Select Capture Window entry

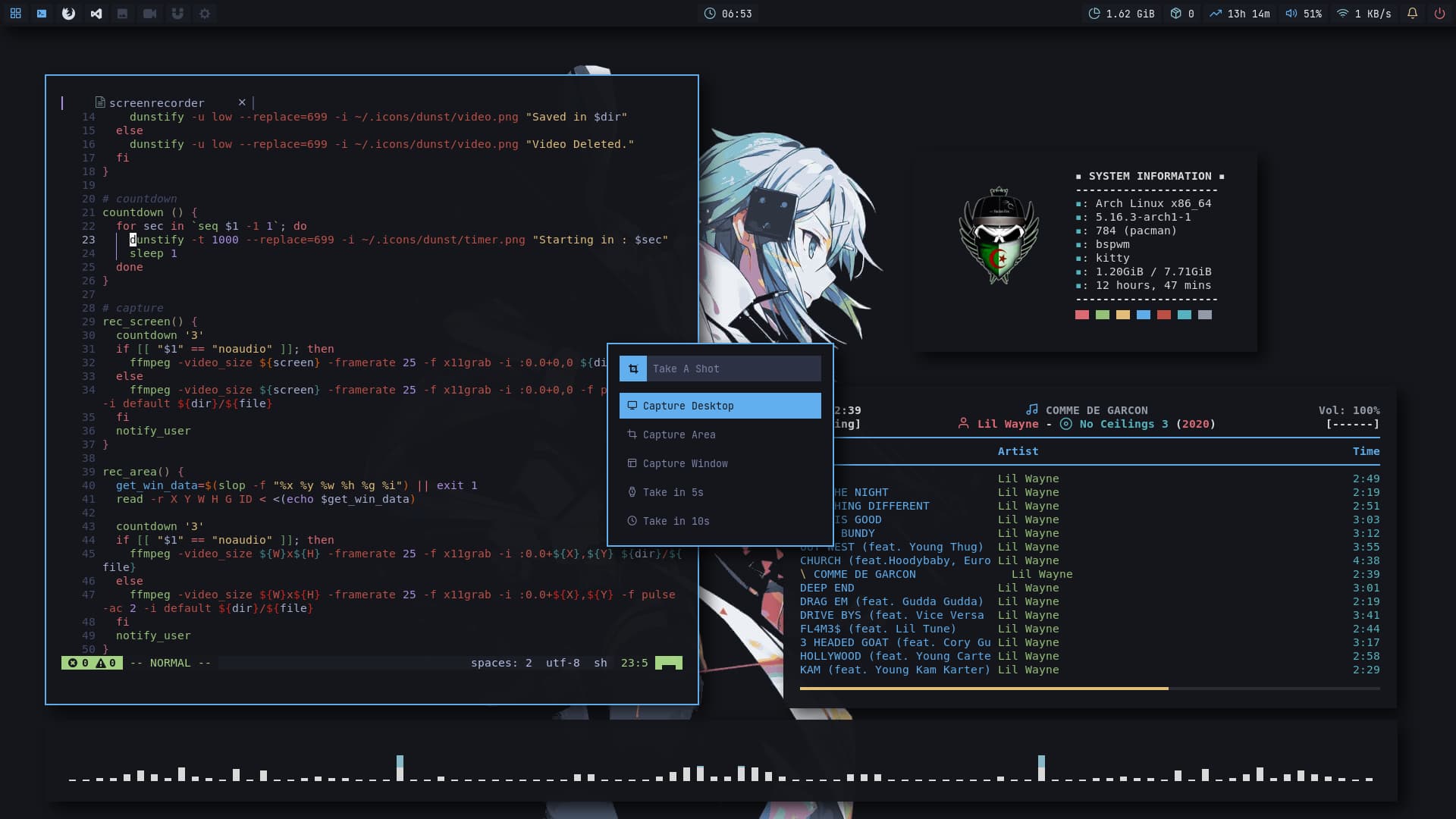[x=685, y=463]
